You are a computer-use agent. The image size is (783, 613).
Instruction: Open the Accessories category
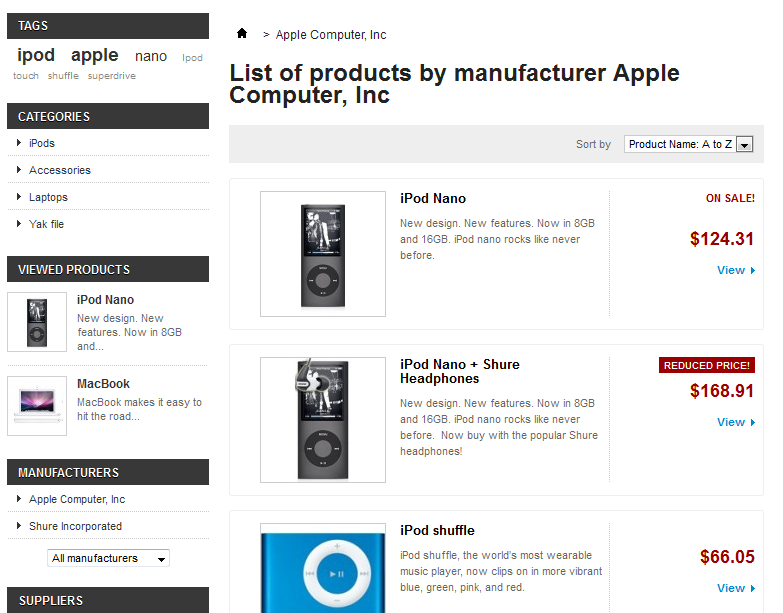tap(60, 170)
